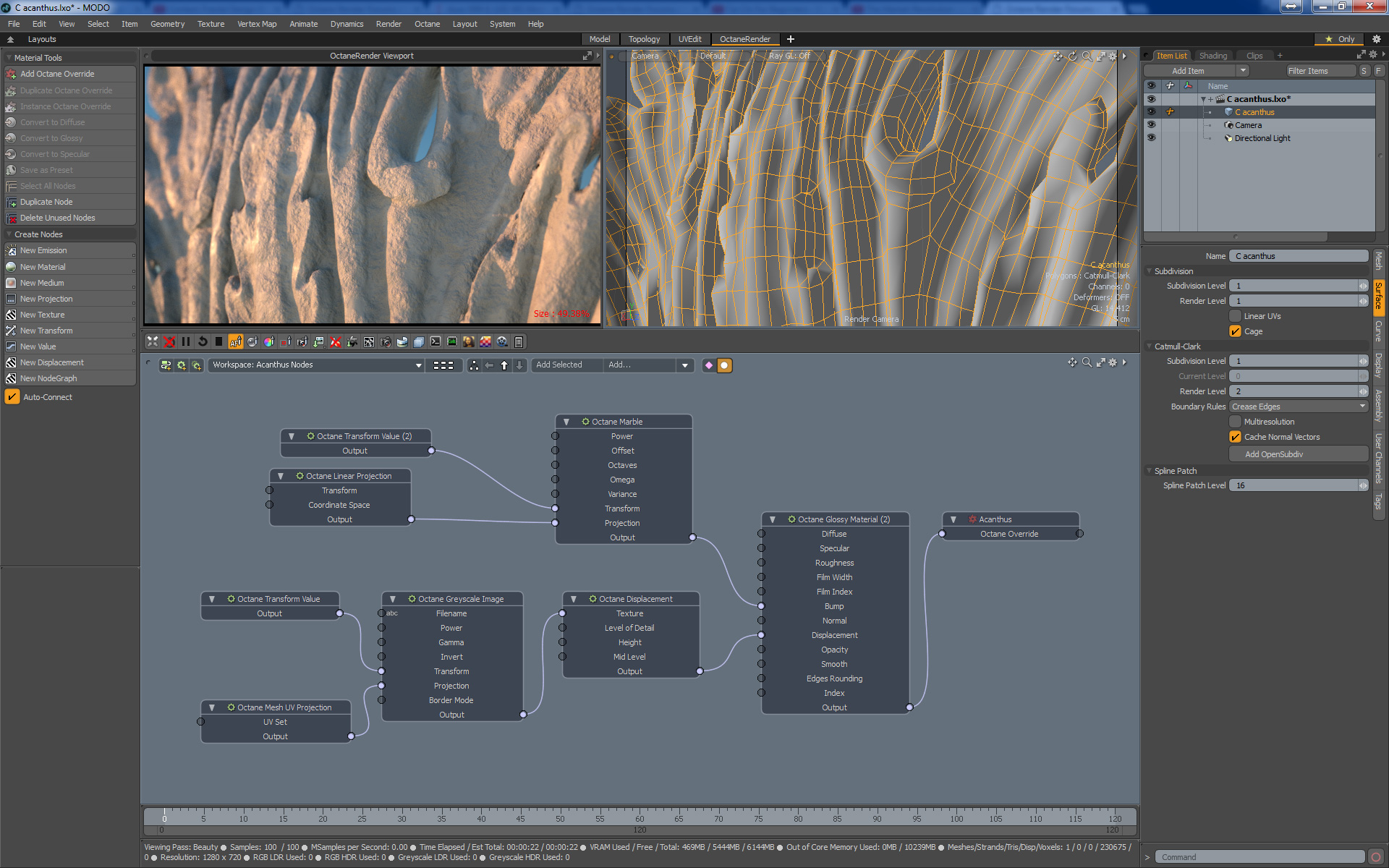The width and height of the screenshot is (1389, 868).
Task: Click the Add OpenSubdiv button
Action: [x=1273, y=454]
